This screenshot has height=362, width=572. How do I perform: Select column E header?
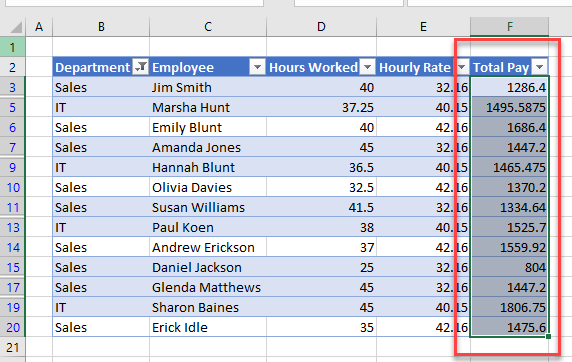(423, 27)
